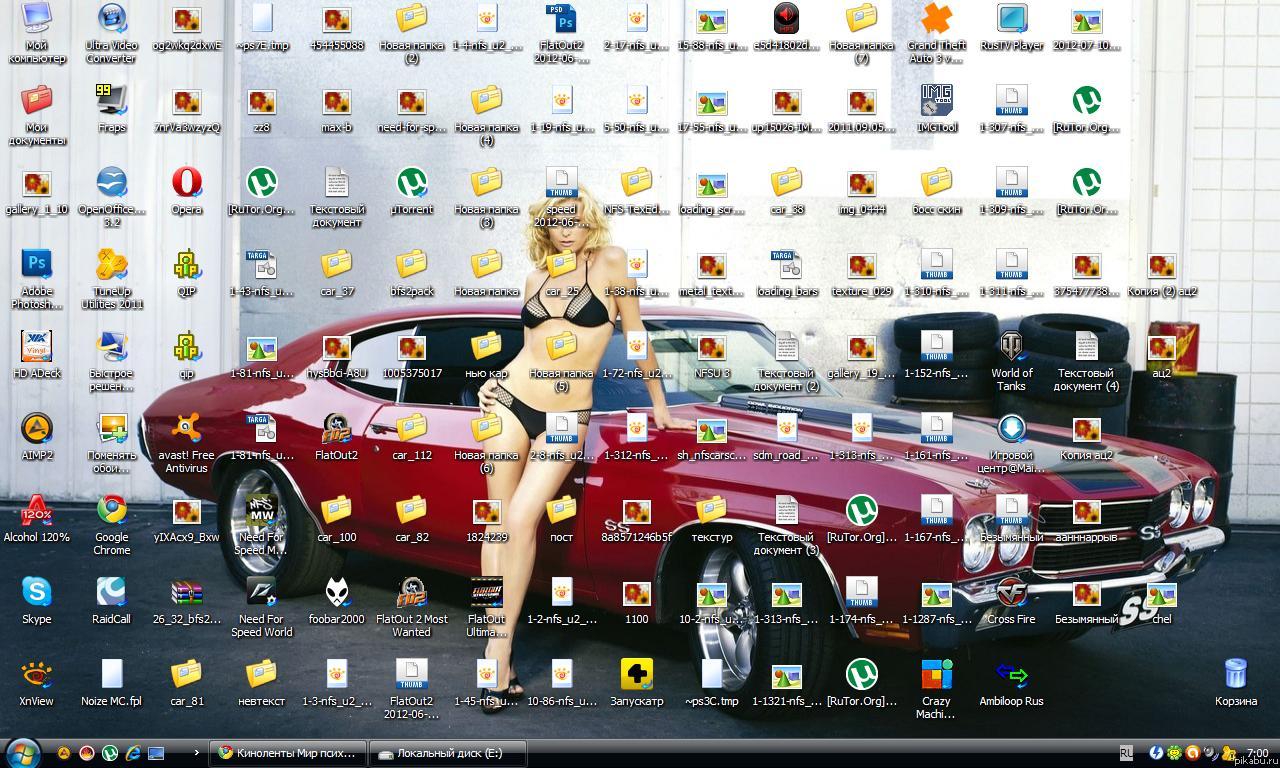The image size is (1280, 768).
Task: Select the Запускатр desktop shortcut
Action: coord(637,682)
